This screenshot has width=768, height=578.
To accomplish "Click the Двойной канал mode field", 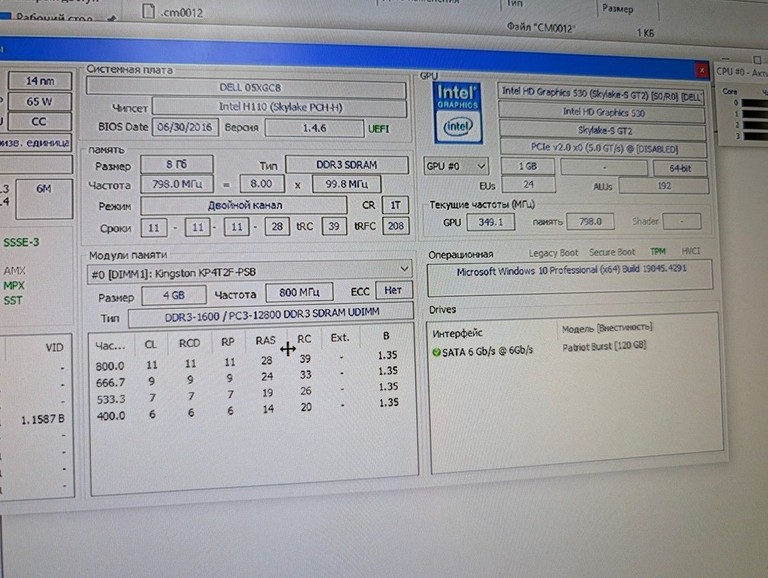I will (x=244, y=205).
